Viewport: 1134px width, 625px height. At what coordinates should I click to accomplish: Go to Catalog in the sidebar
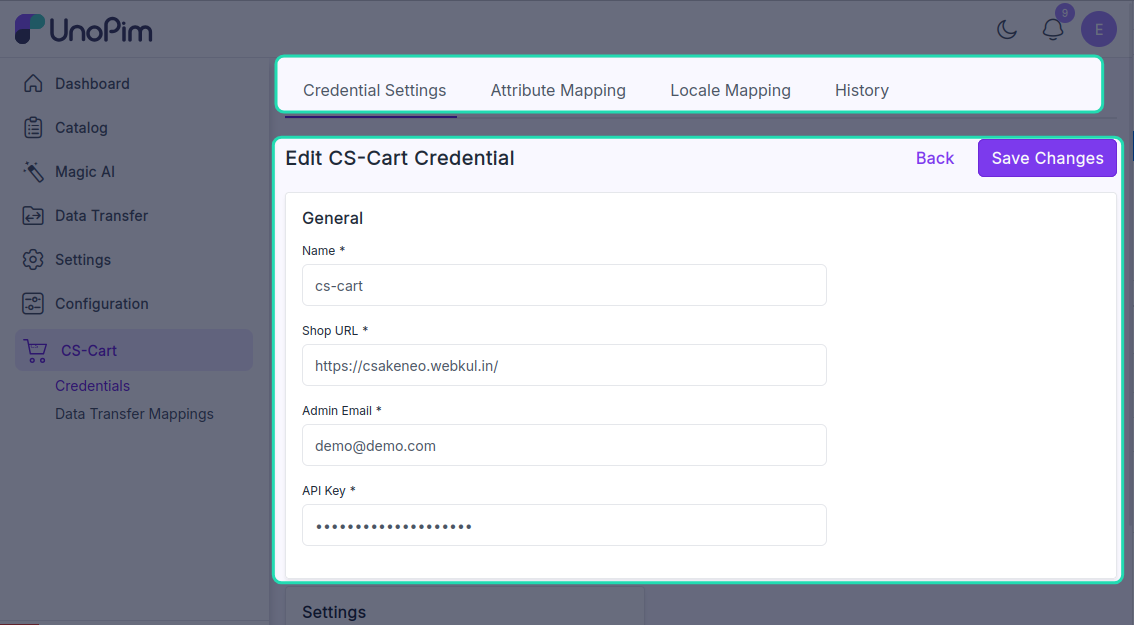[x=81, y=127]
